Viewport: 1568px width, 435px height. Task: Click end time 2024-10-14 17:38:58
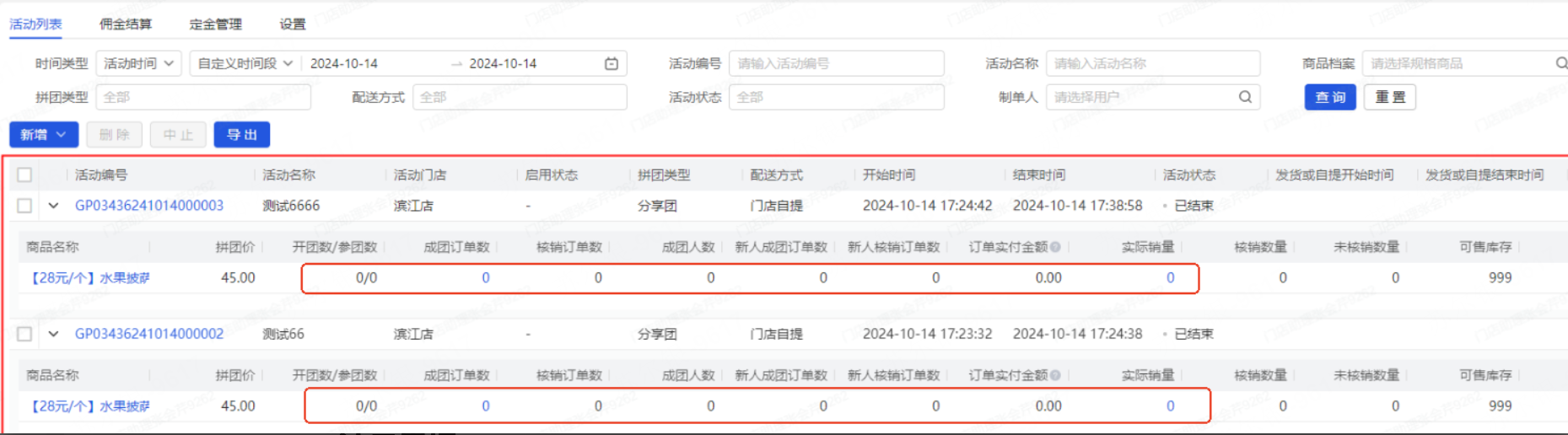[1078, 206]
